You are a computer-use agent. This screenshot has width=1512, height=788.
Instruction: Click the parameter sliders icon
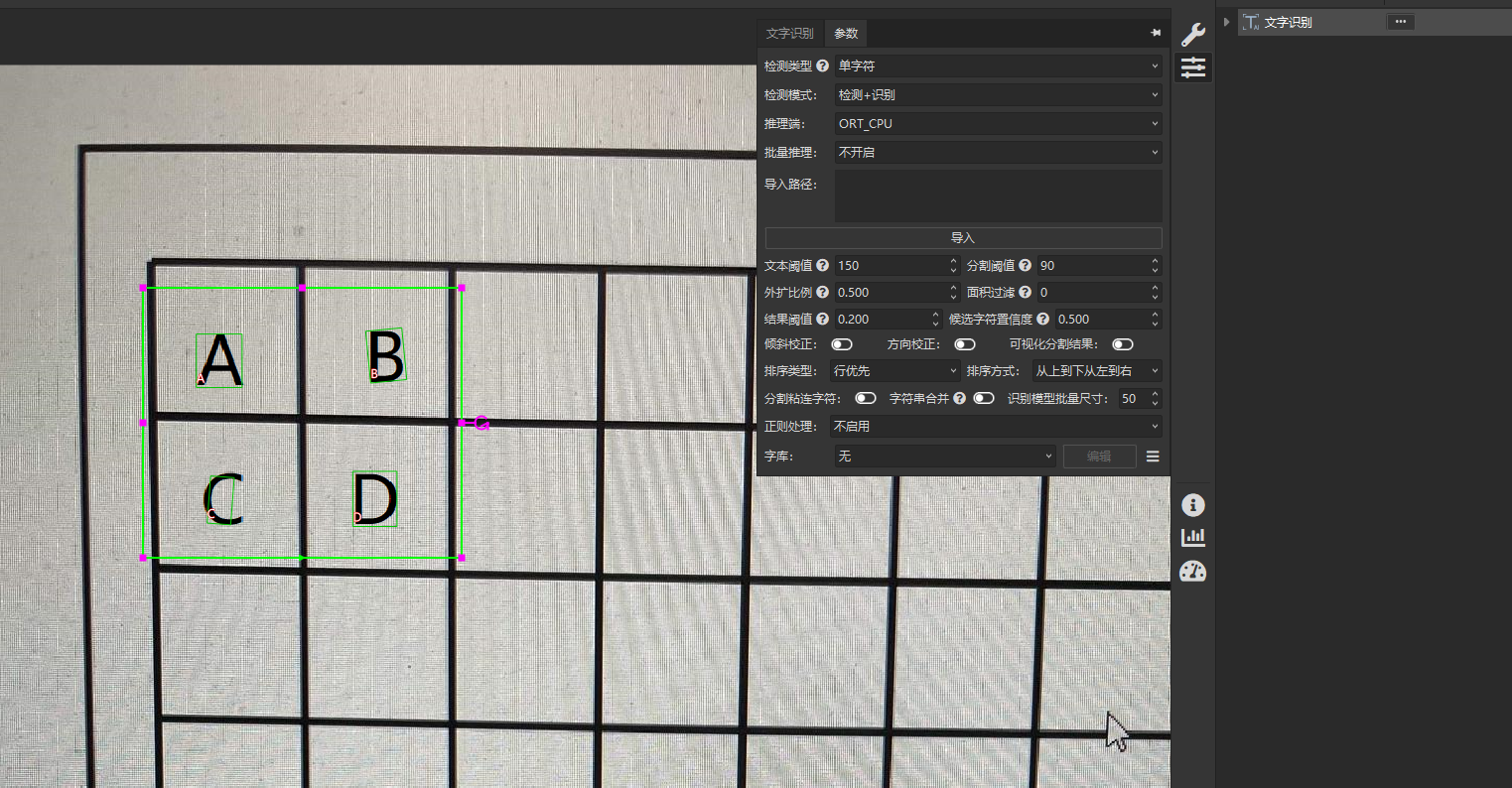click(1192, 67)
